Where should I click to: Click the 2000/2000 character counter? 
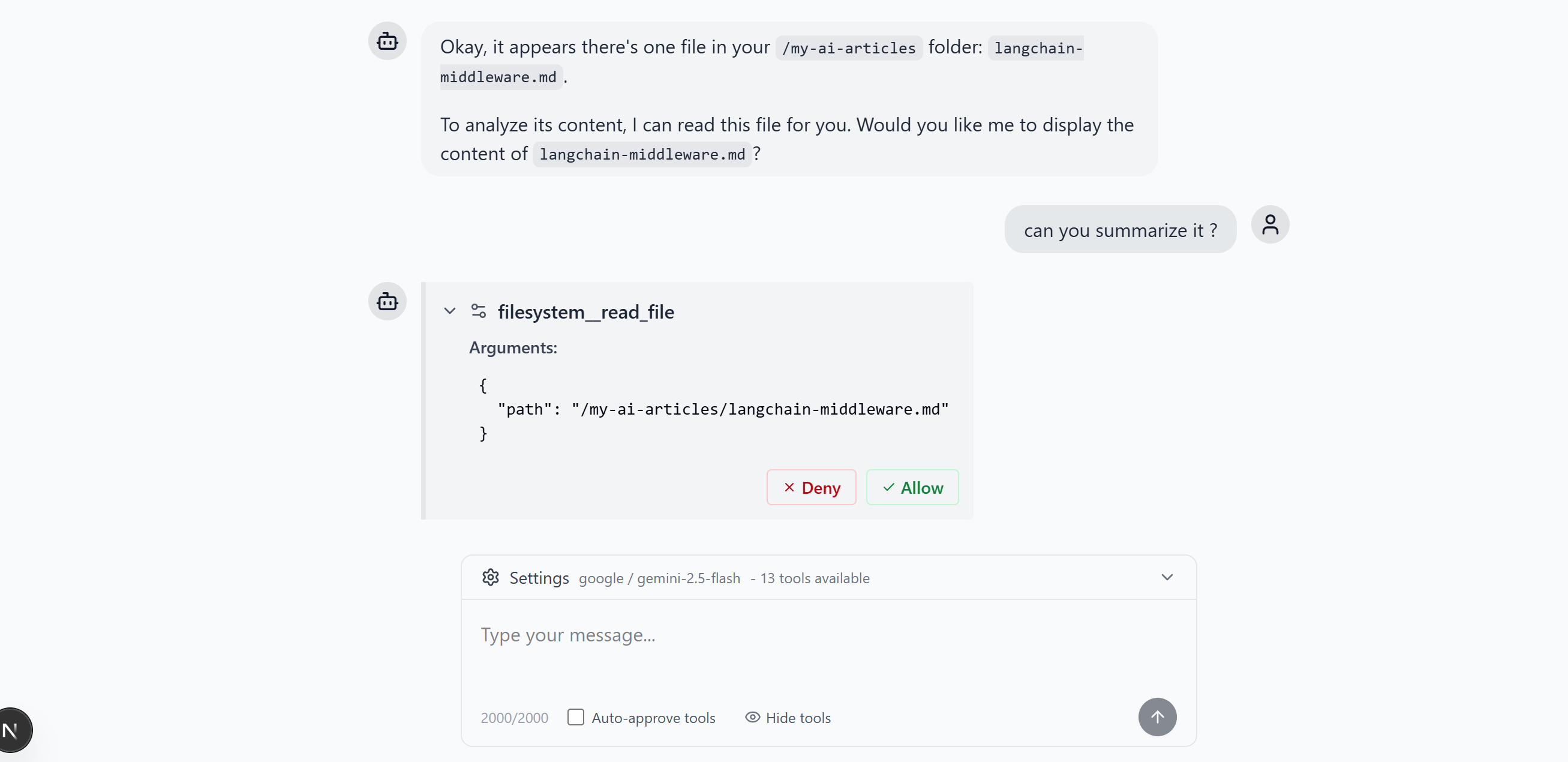(x=514, y=718)
